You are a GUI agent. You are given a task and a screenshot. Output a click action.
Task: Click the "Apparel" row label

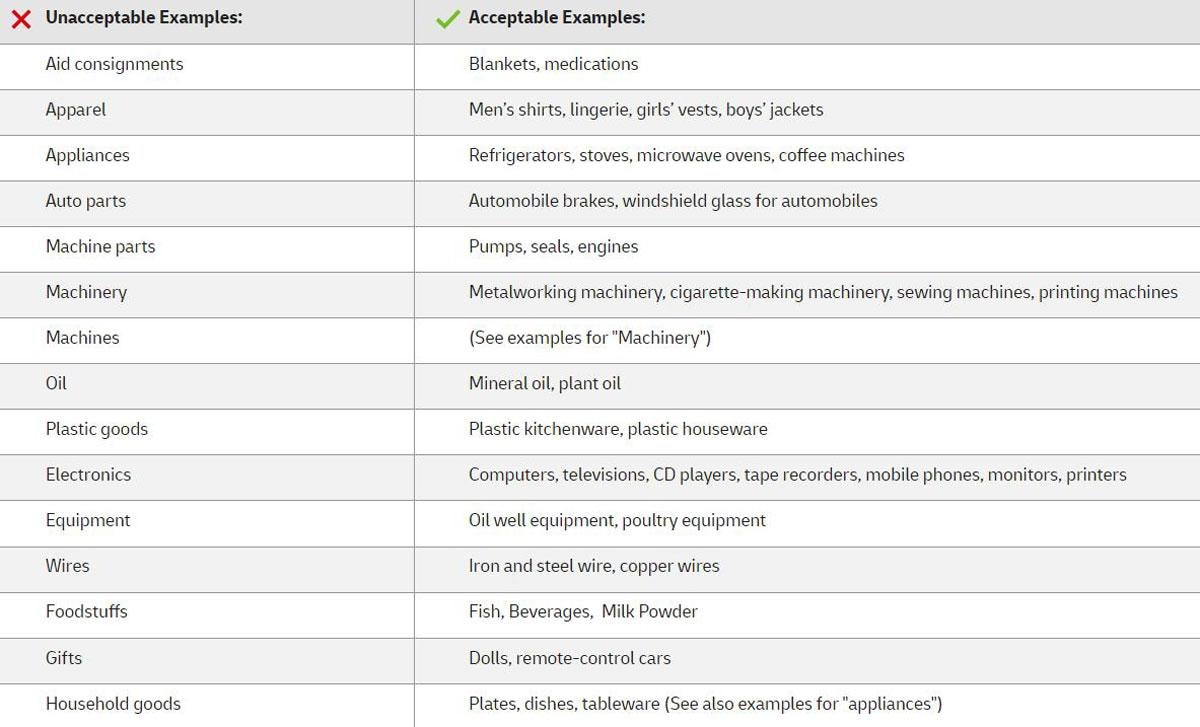click(76, 110)
